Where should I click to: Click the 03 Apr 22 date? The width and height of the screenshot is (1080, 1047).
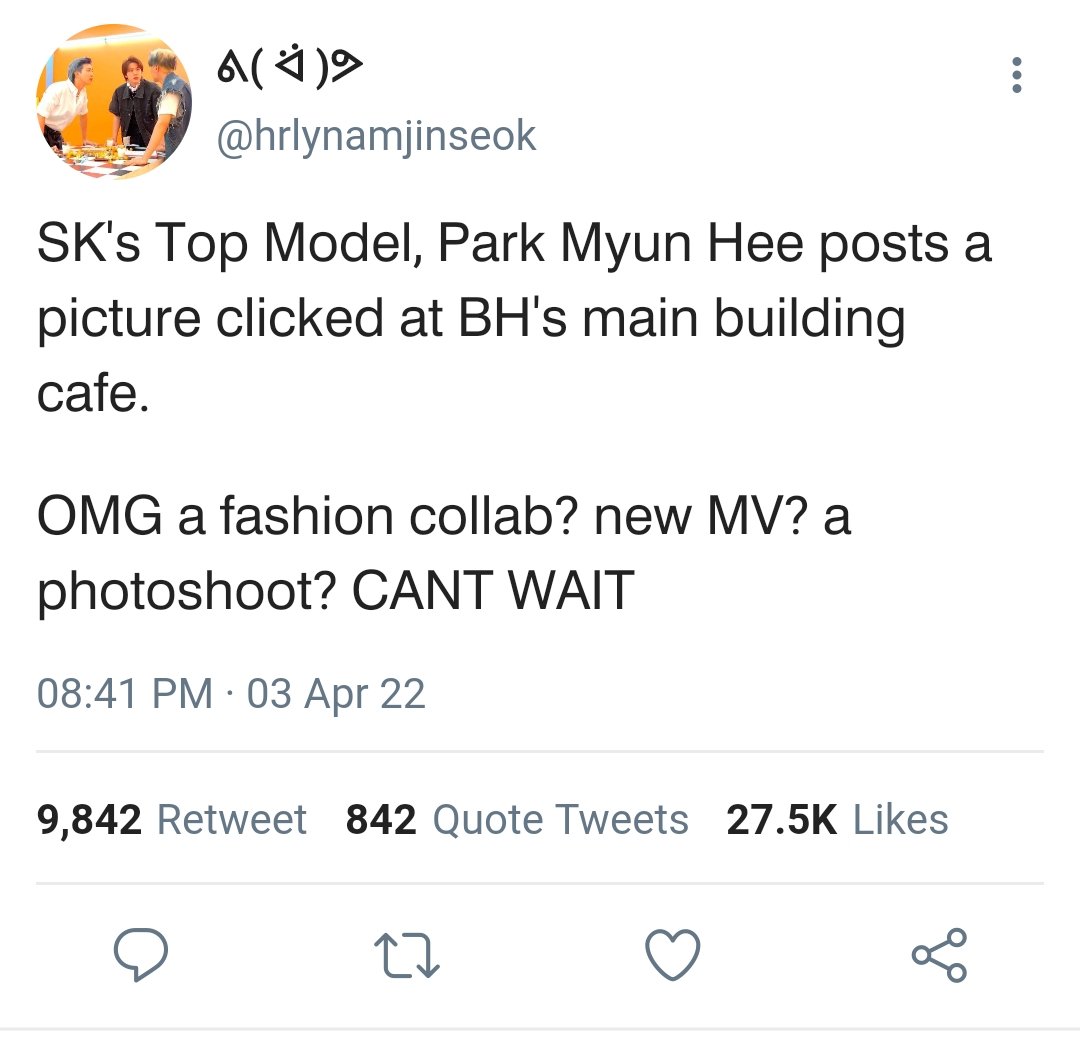(x=336, y=693)
